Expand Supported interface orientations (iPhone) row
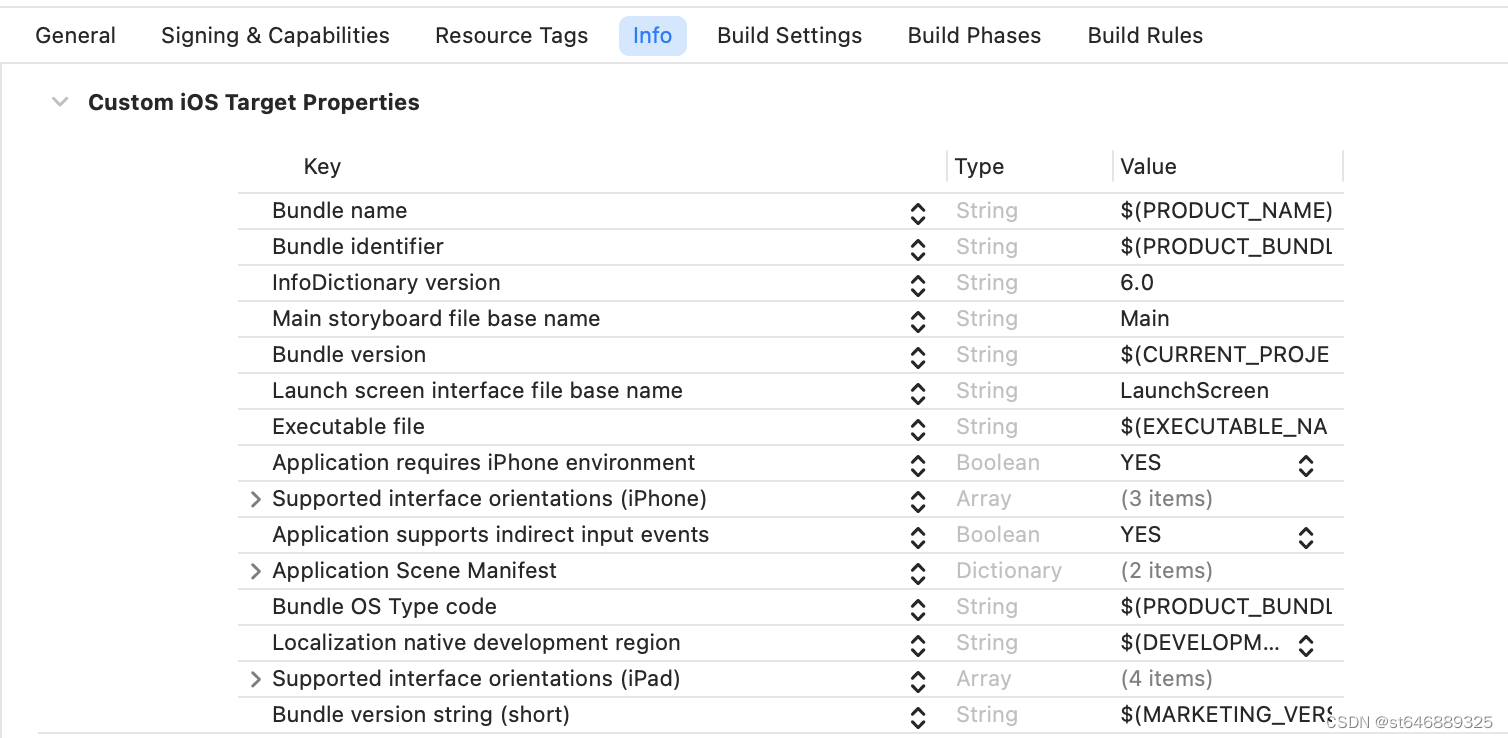The image size is (1508, 738). (x=255, y=499)
